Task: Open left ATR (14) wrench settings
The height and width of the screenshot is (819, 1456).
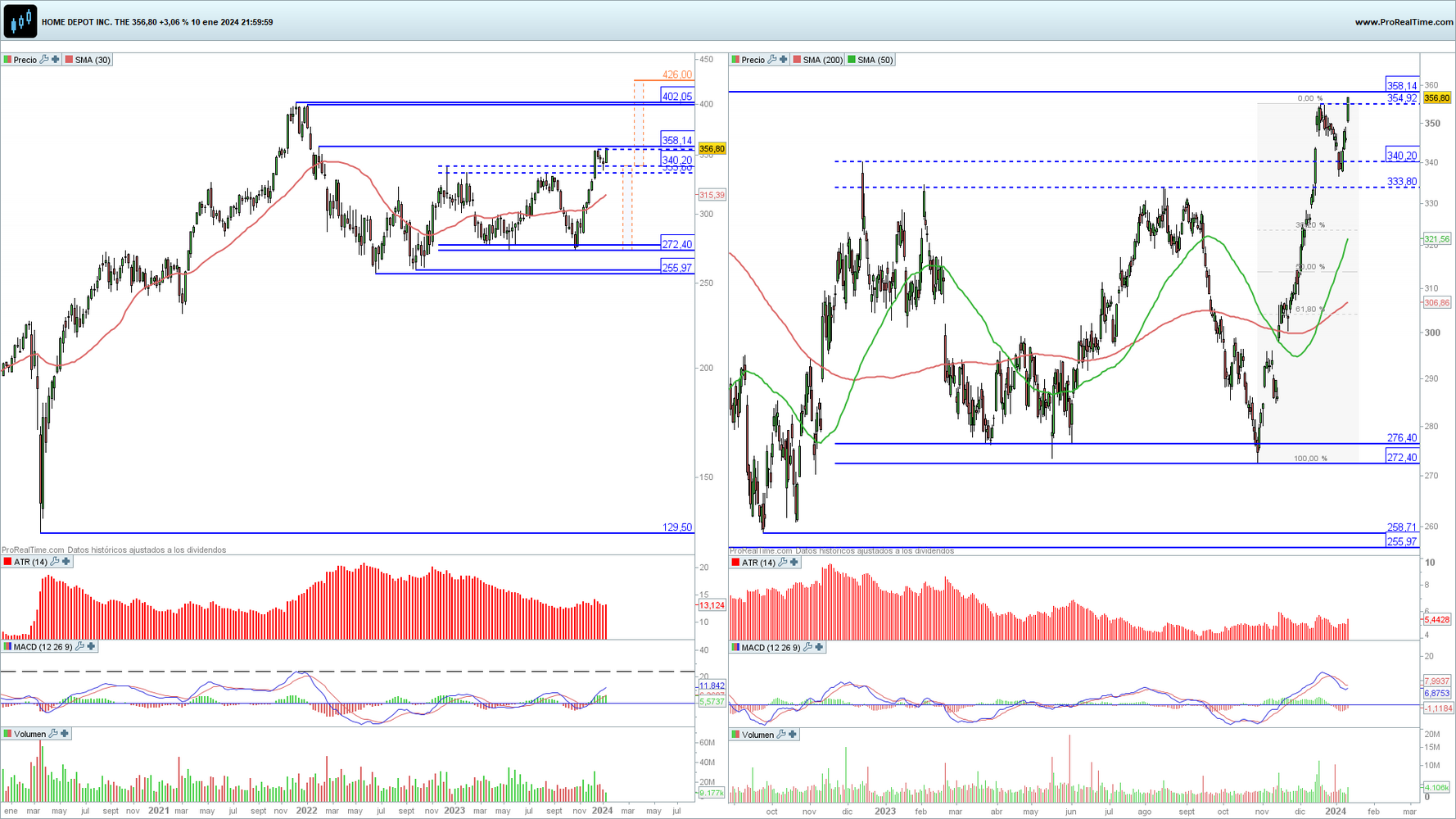Action: [55, 562]
